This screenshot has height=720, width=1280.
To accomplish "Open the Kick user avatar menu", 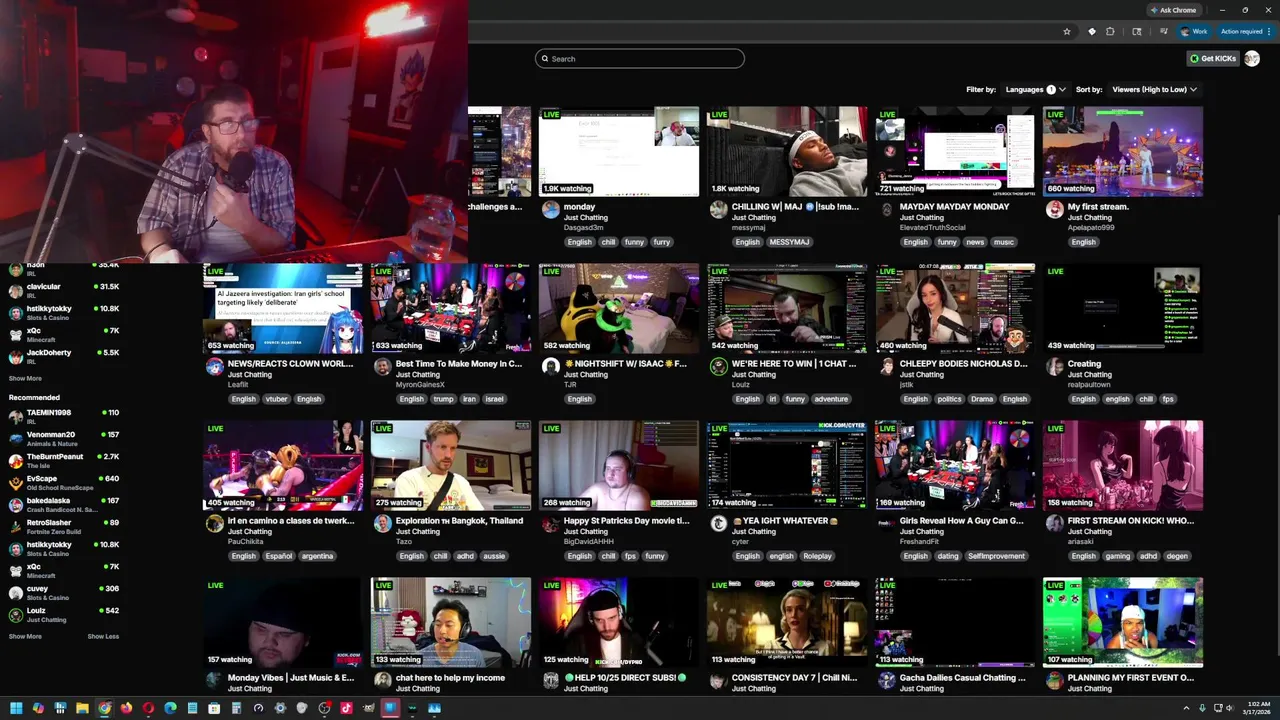I will (x=1252, y=58).
